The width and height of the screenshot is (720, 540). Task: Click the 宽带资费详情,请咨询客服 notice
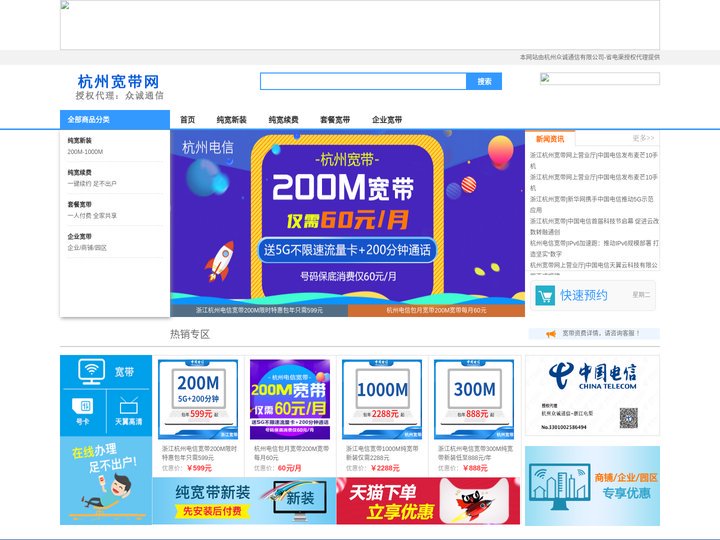pos(601,333)
